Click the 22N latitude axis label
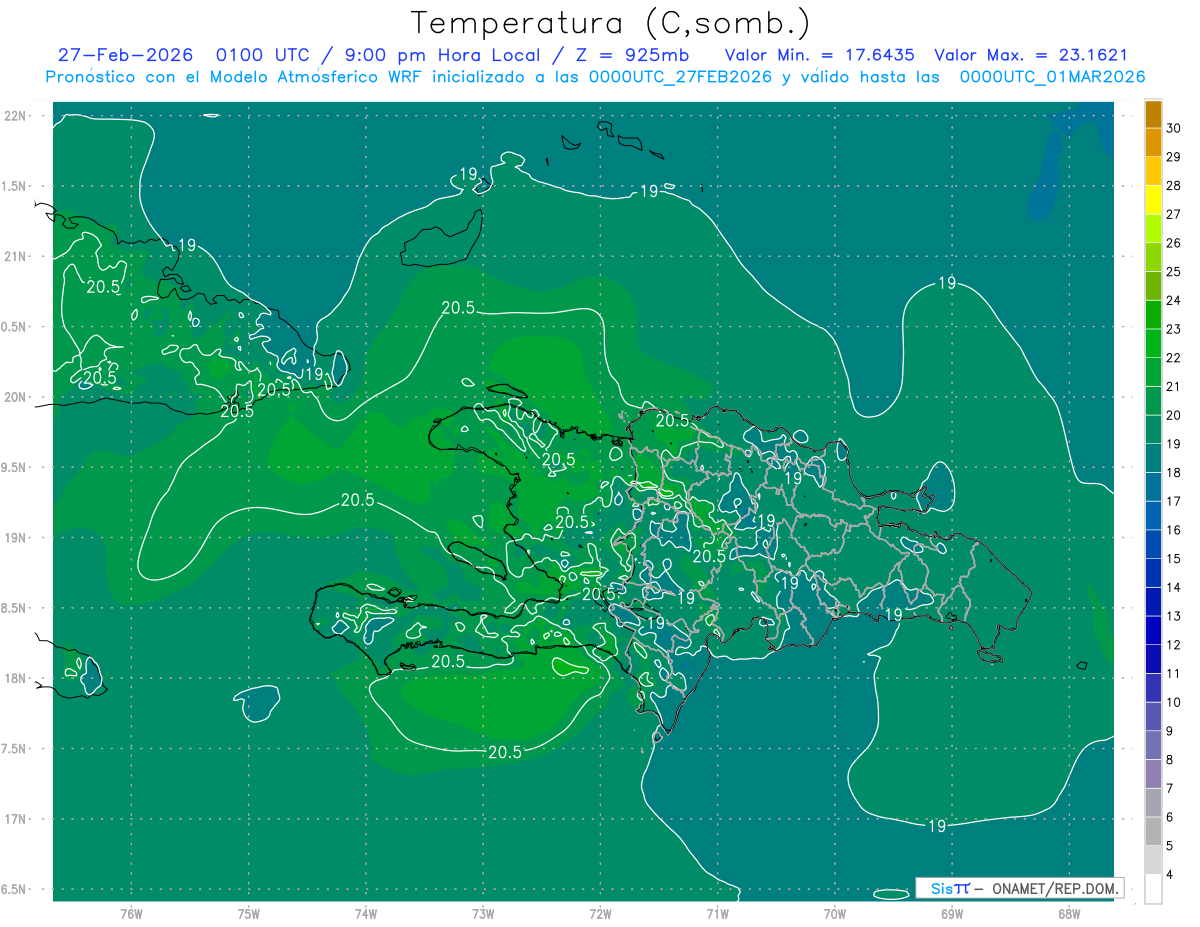Image resolution: width=1200 pixels, height=927 pixels. tap(17, 116)
